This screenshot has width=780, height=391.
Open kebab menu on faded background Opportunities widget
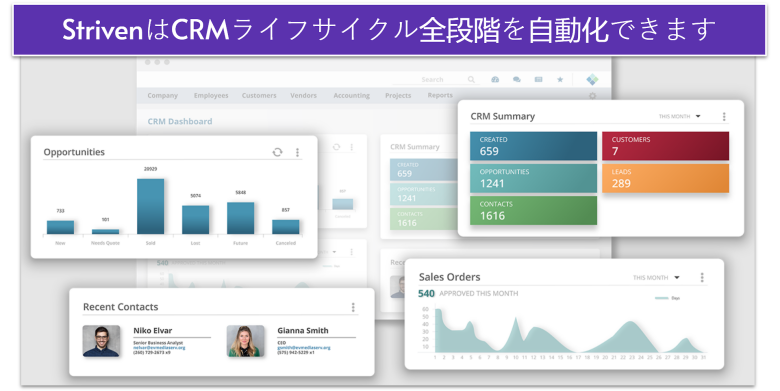tap(352, 147)
